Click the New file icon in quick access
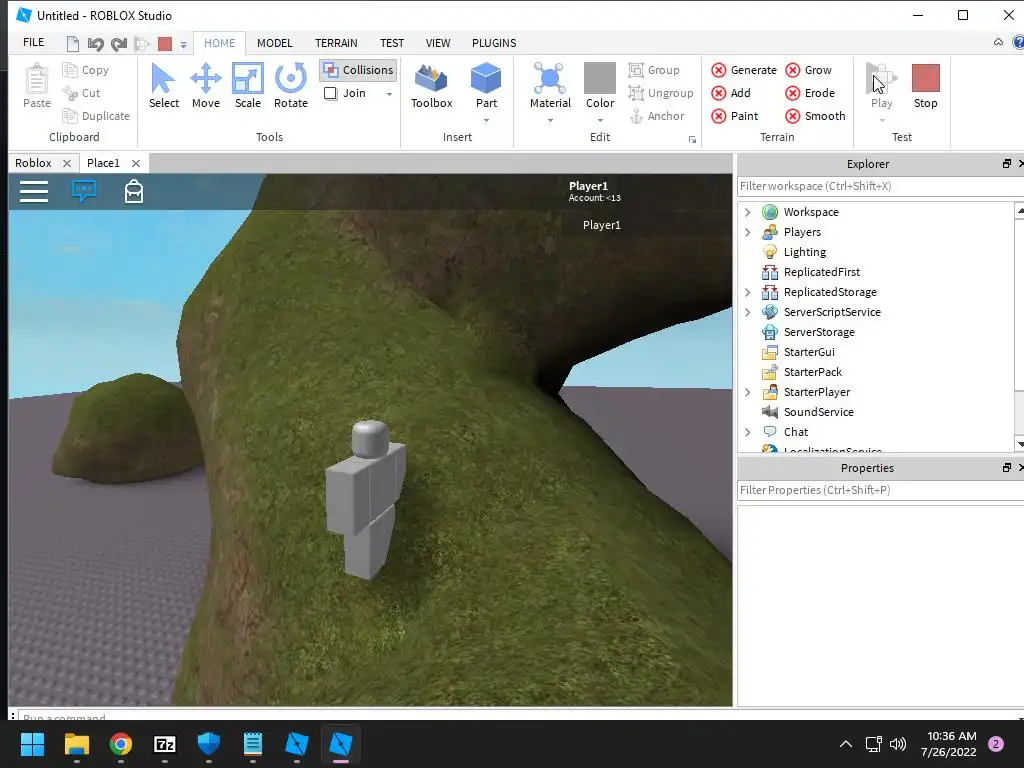The image size is (1024, 768). coord(72,44)
